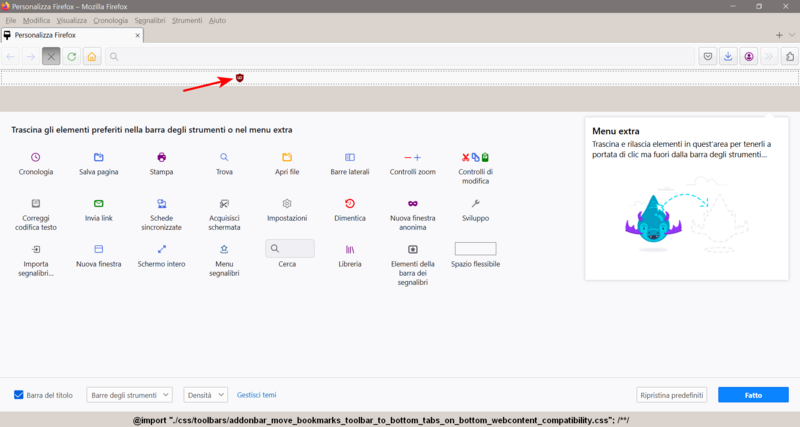Viewport: 800px width, 427px height.
Task: Choose Elementi della barra dei segnalibri icon
Action: [412, 249]
